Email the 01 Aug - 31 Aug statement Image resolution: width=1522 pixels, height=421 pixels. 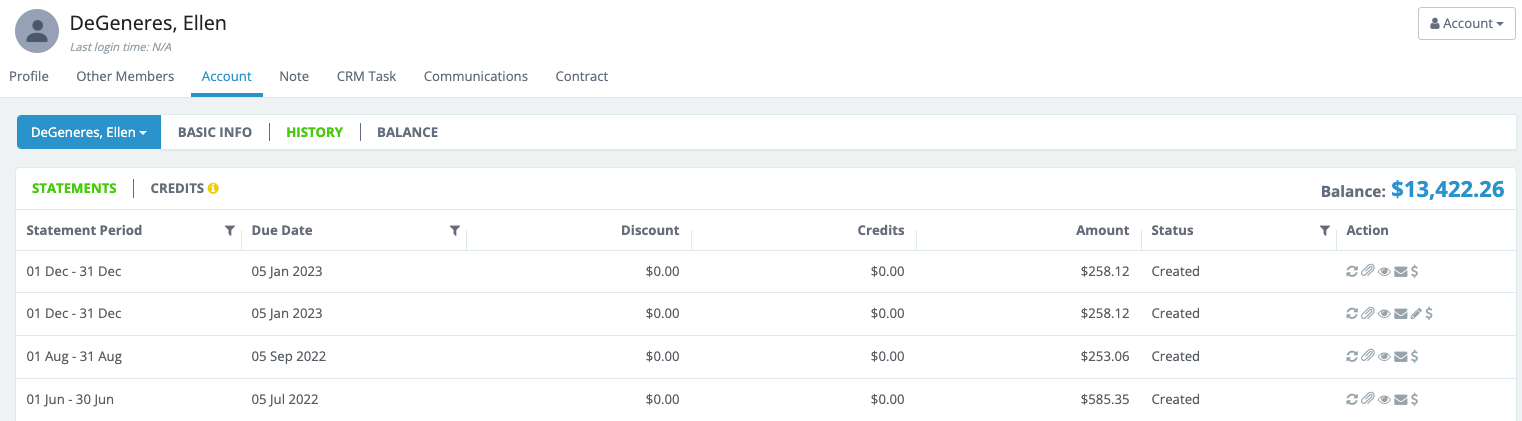coord(1400,356)
